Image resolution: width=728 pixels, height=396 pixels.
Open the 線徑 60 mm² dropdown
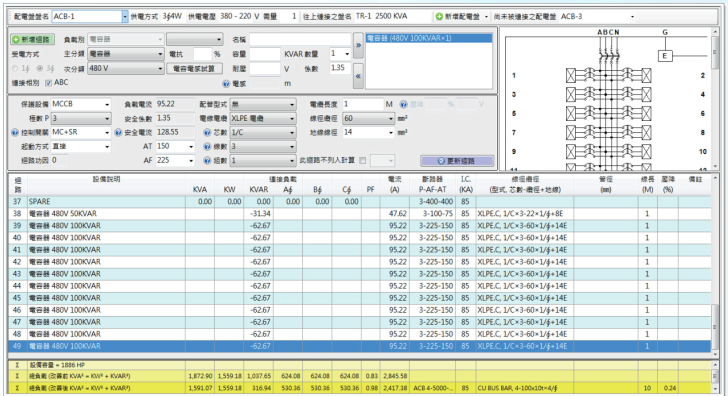tap(369, 118)
